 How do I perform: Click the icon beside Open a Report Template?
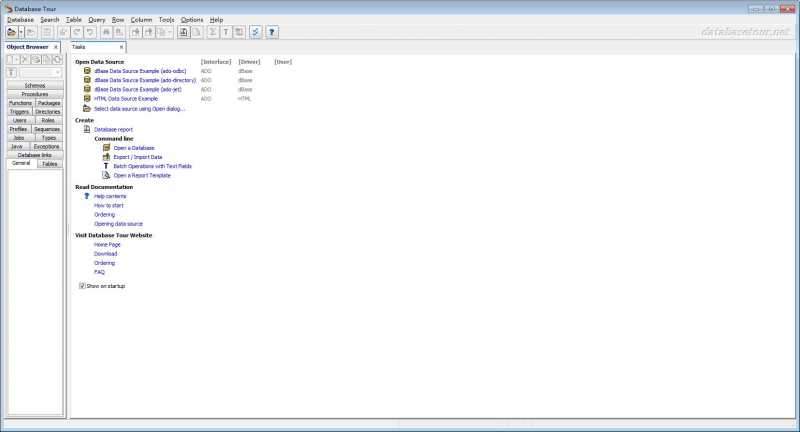tap(106, 175)
